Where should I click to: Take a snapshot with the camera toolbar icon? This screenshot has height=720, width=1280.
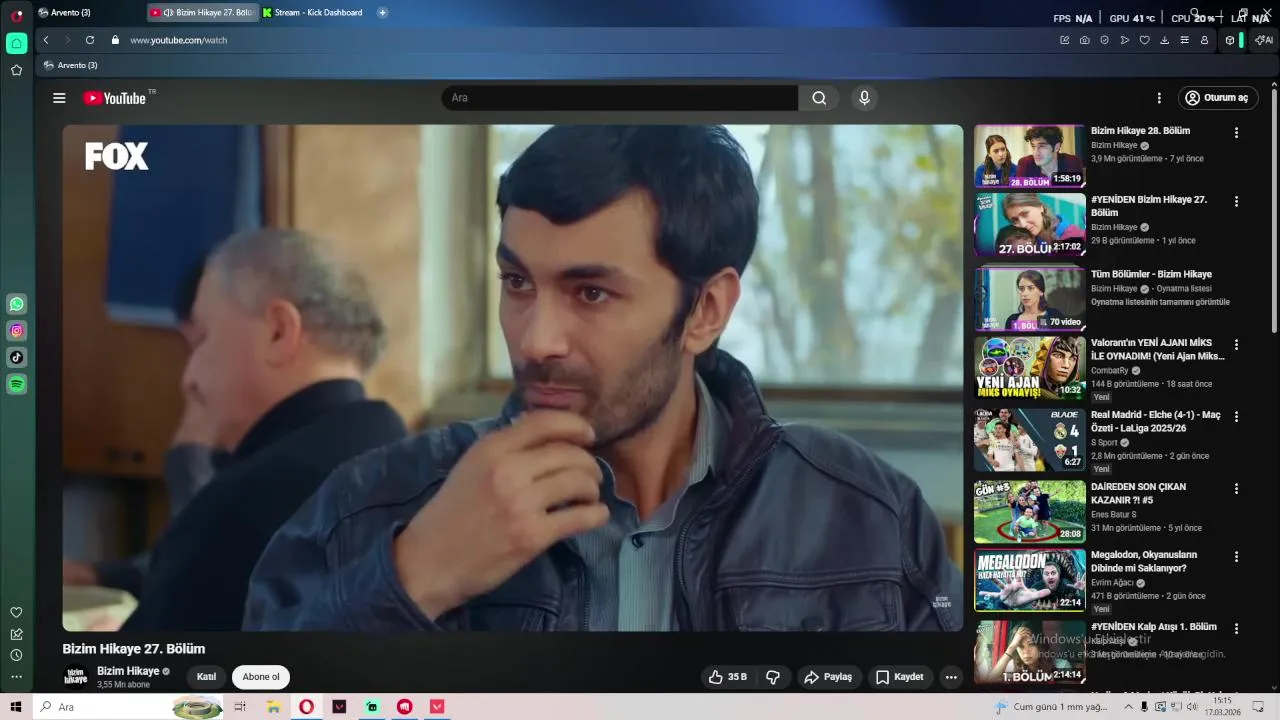(1085, 40)
